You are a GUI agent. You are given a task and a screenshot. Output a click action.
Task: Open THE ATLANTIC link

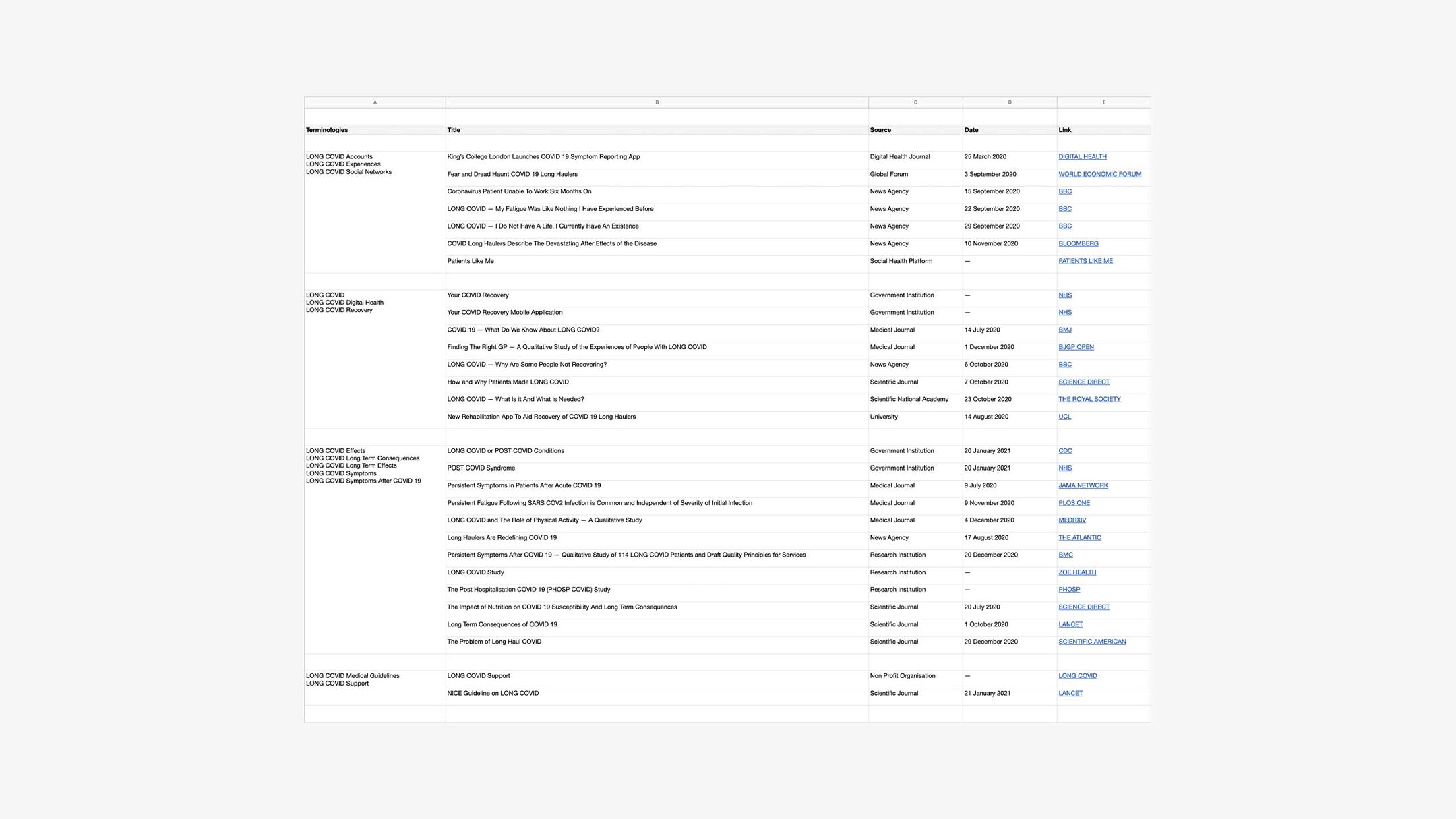pos(1079,538)
